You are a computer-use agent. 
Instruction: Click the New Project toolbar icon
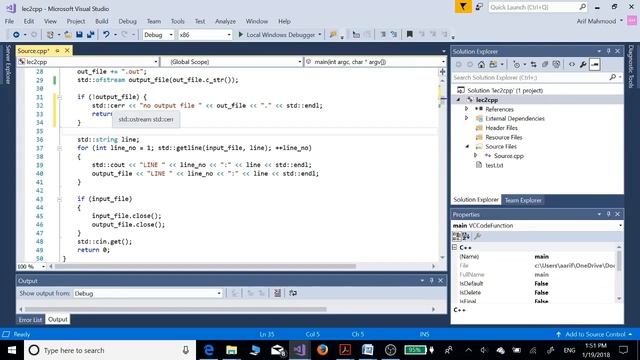click(x=50, y=35)
